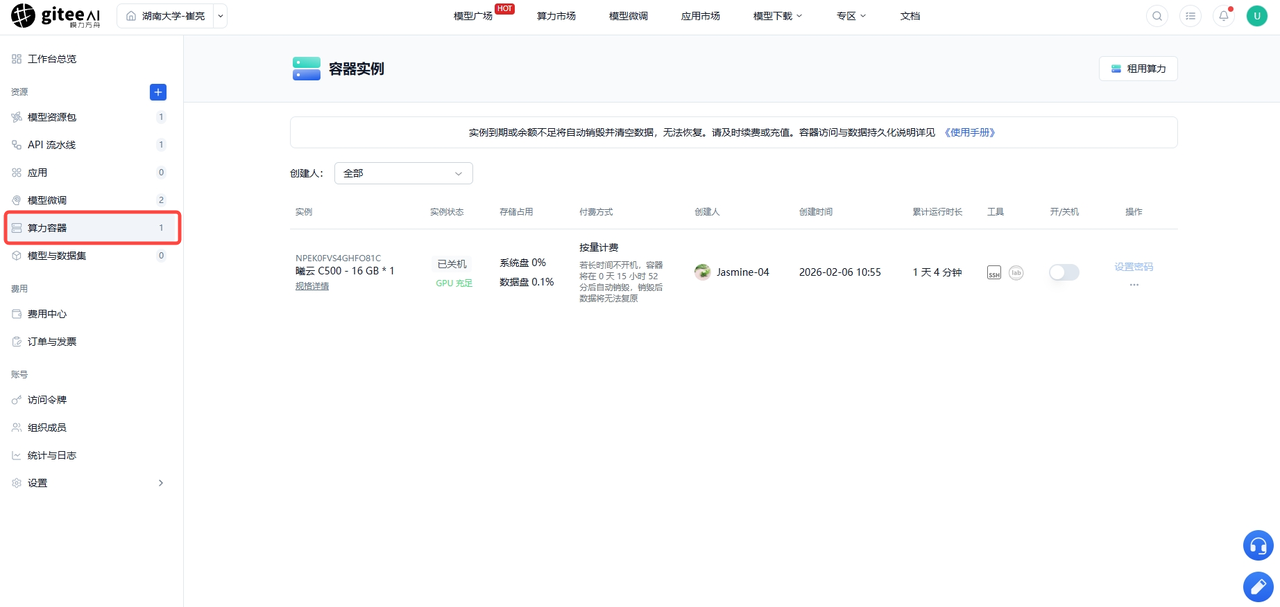Open 费用中心 in sidebar
The image size is (1280, 607).
91,314
